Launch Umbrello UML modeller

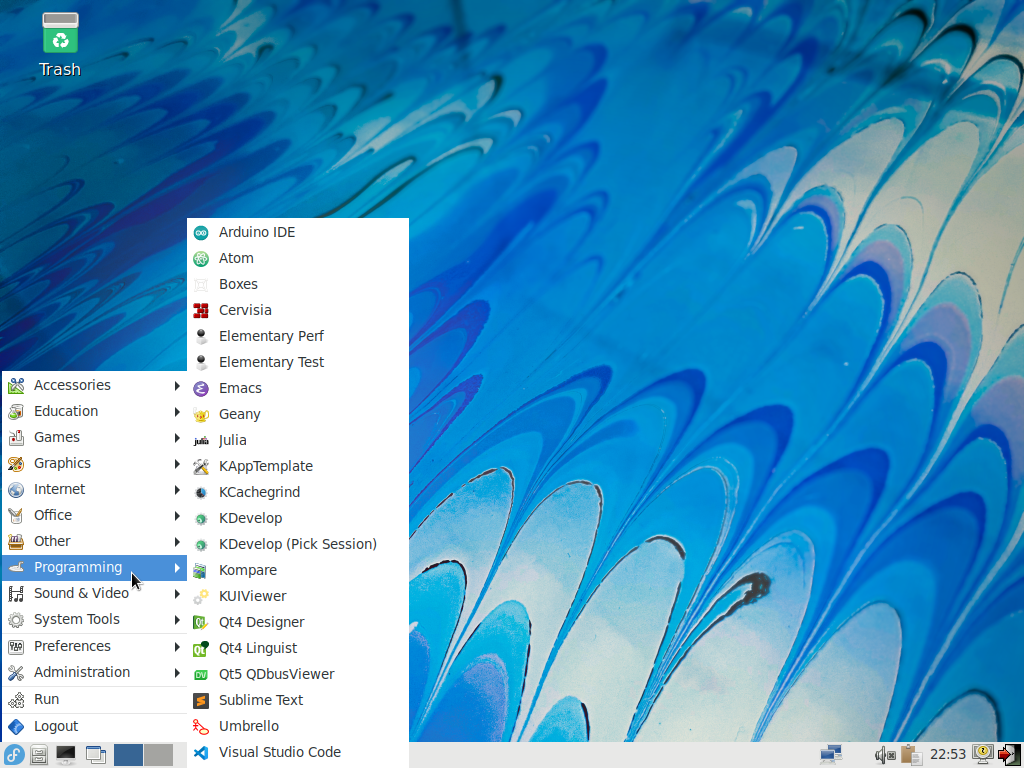tap(298, 726)
